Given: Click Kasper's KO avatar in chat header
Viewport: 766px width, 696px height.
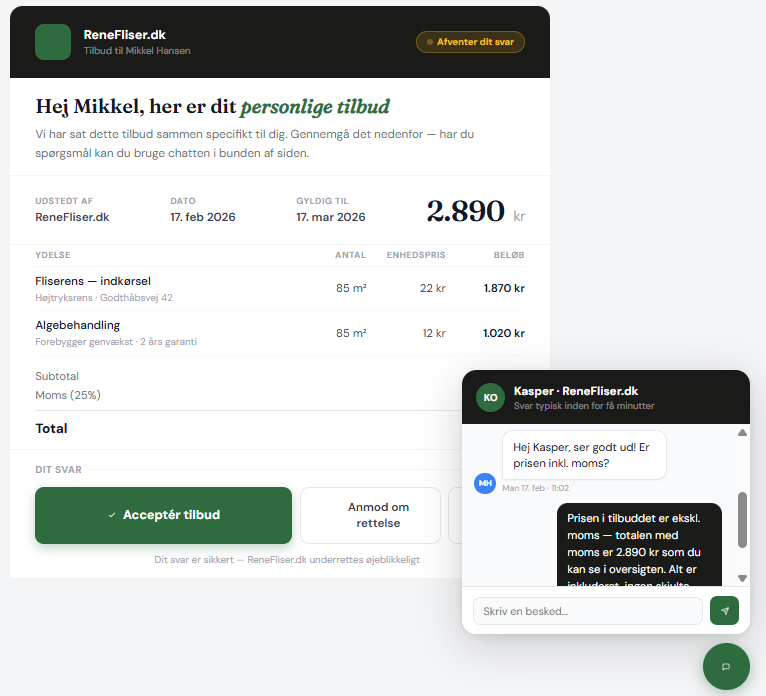Looking at the screenshot, I should pyautogui.click(x=490, y=397).
